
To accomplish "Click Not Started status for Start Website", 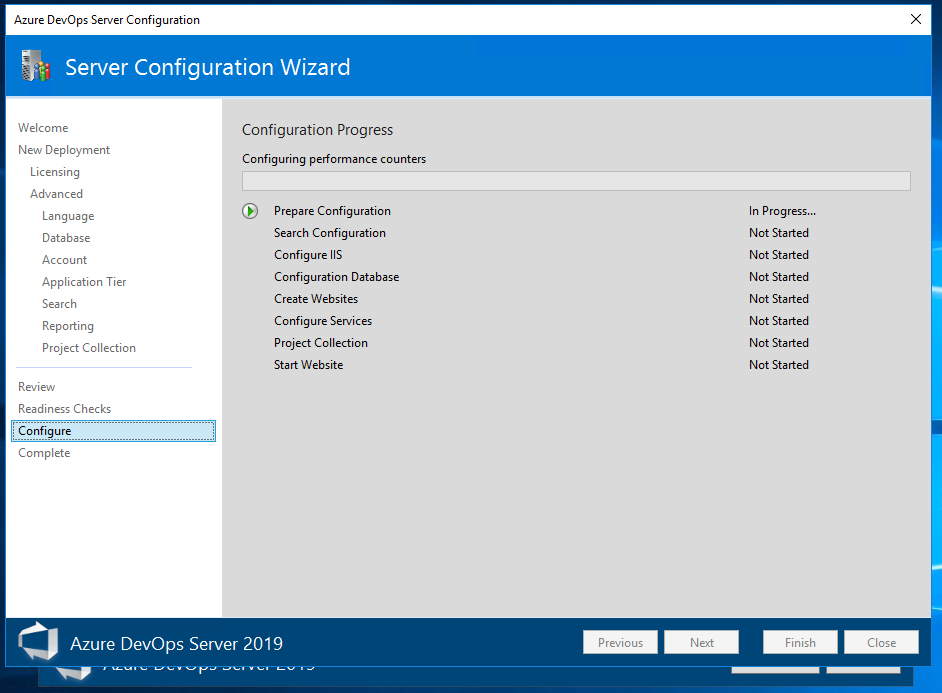I will coord(779,365).
